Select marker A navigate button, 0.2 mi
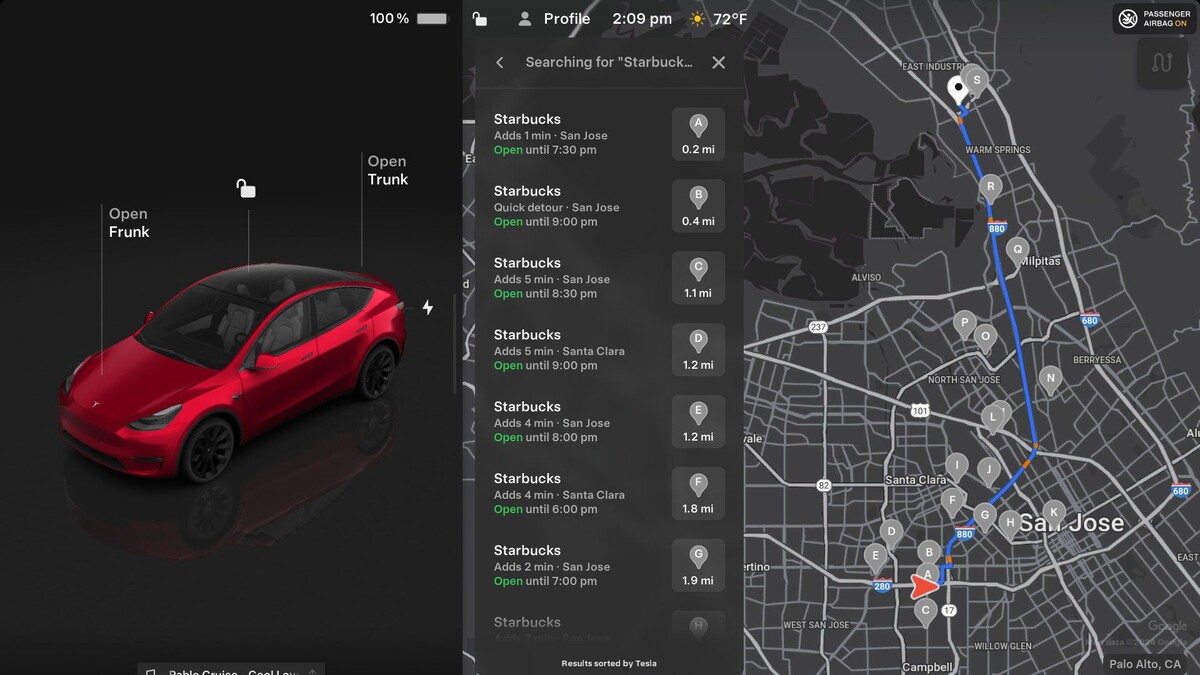1200x675 pixels. tap(698, 134)
